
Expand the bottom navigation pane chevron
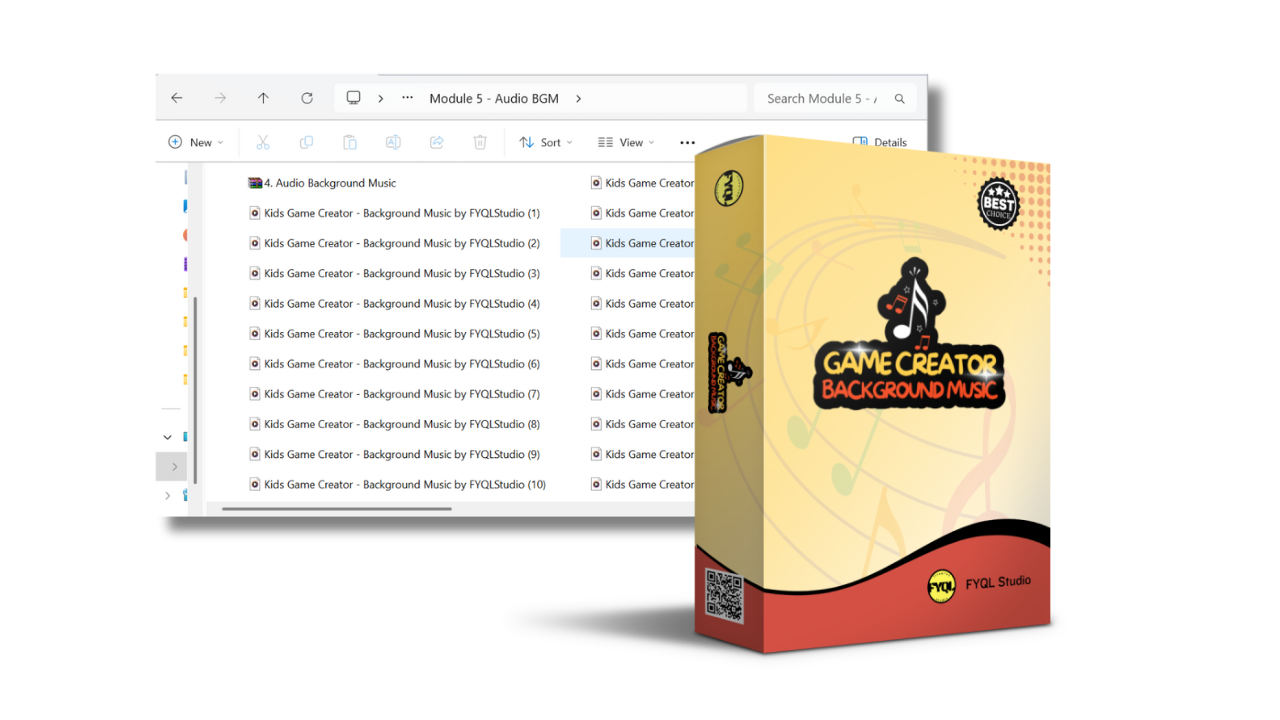167,496
